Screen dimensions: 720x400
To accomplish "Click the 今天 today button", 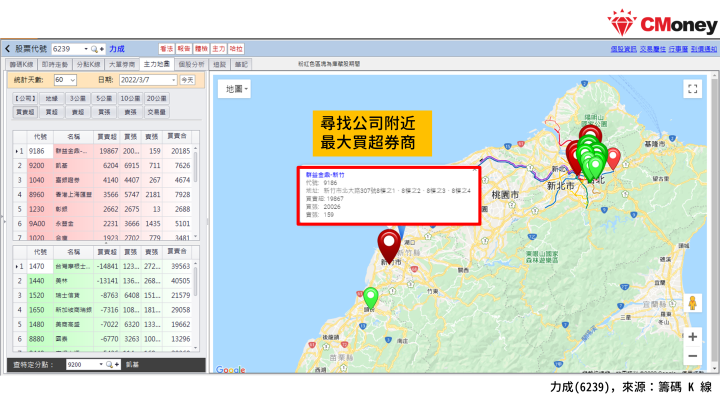I will (187, 80).
